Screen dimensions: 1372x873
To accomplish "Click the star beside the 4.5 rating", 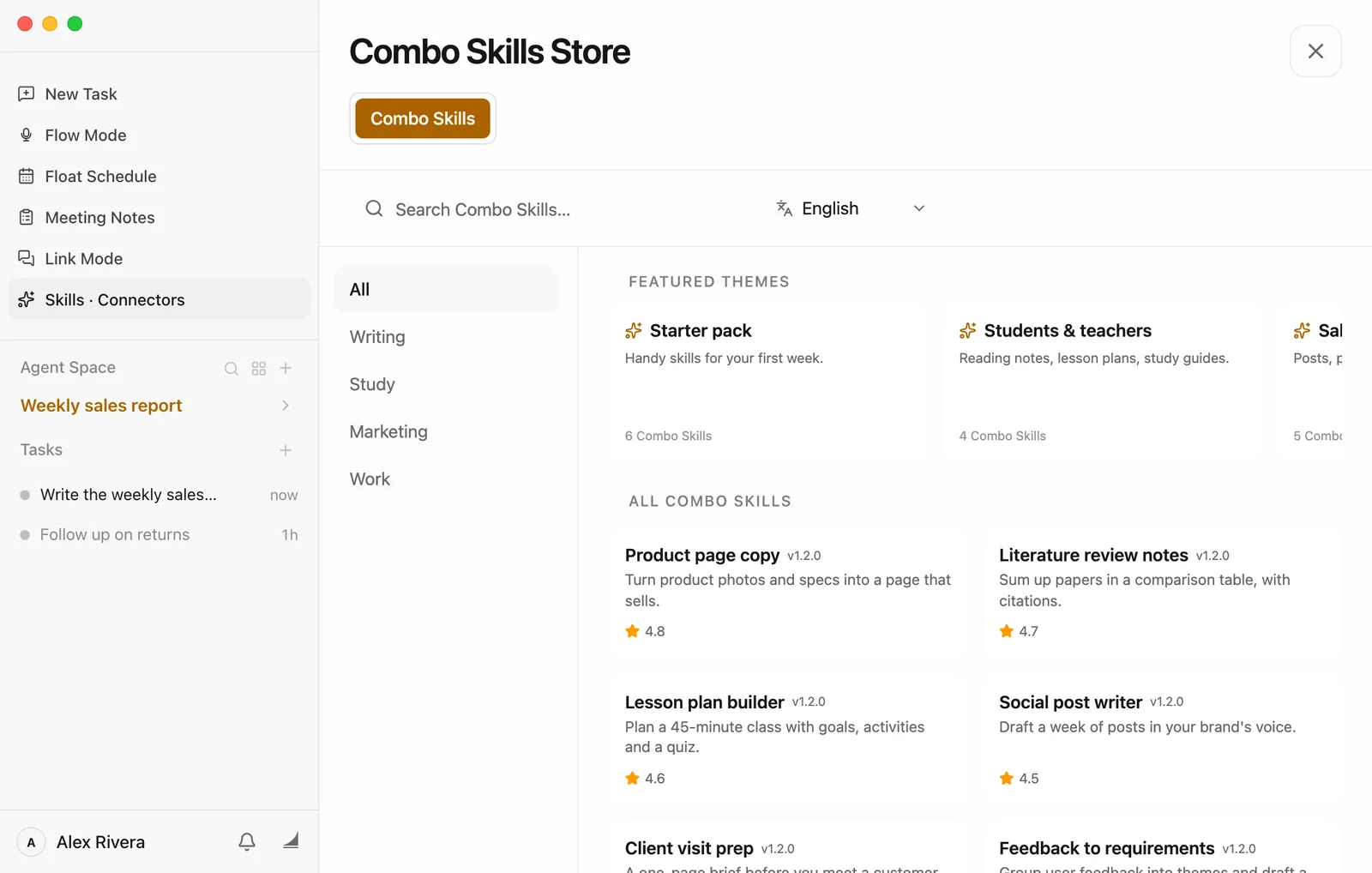I will [x=1007, y=778].
